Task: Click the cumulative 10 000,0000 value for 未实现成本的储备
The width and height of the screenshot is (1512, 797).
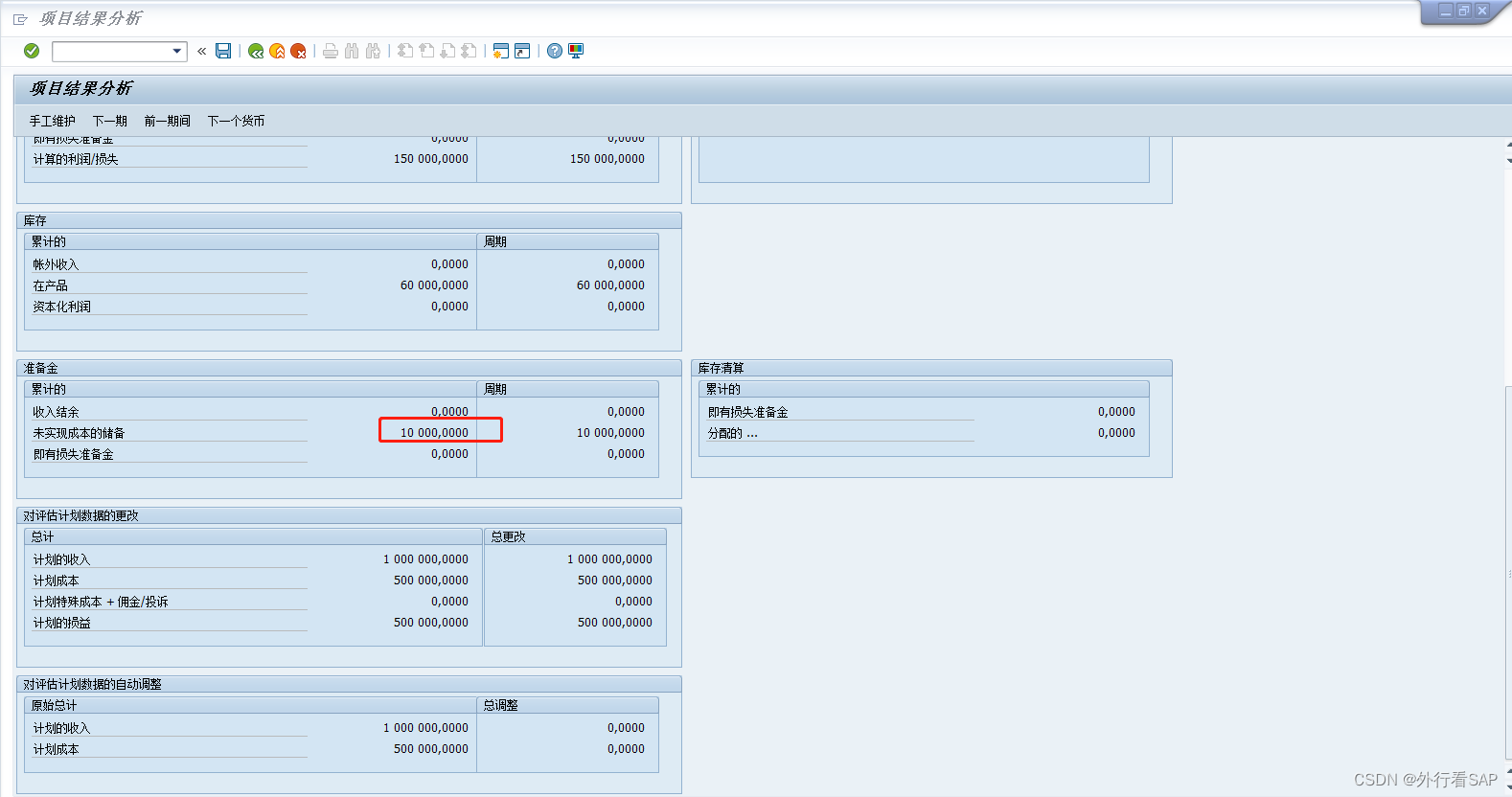Action: click(x=434, y=433)
